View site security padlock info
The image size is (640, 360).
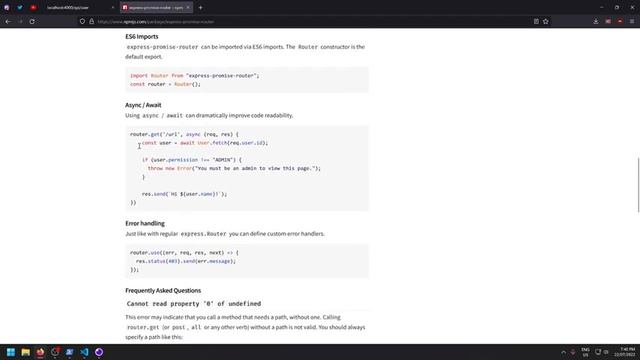tap(91, 21)
